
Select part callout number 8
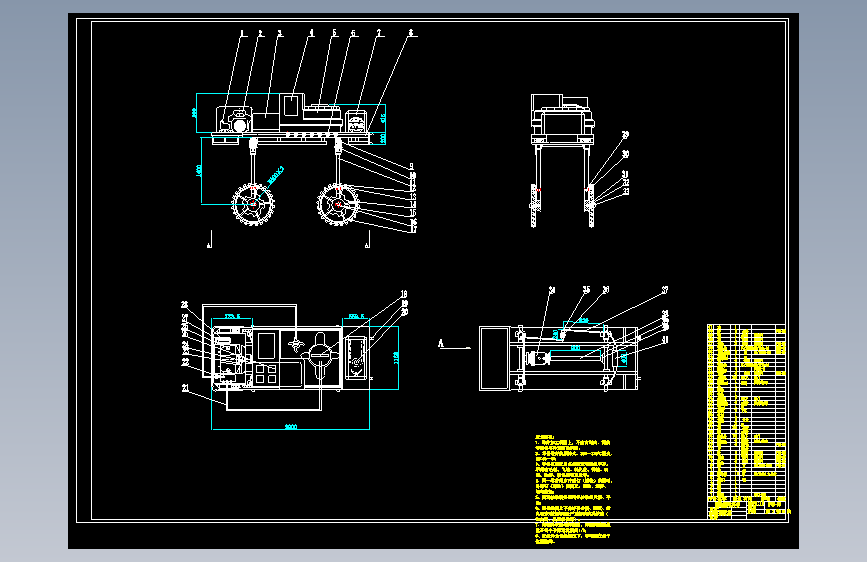coord(411,33)
